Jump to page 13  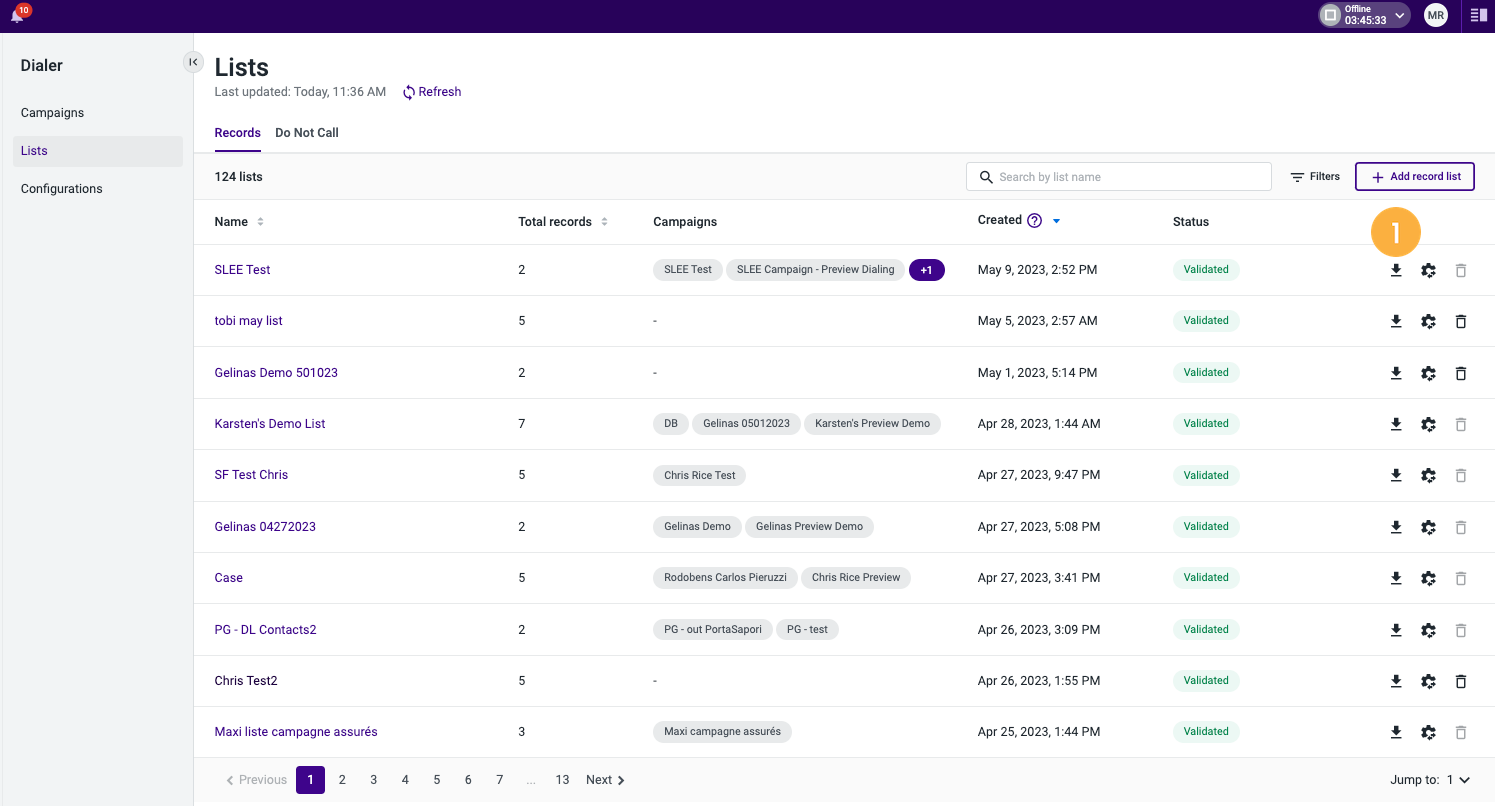tap(563, 780)
